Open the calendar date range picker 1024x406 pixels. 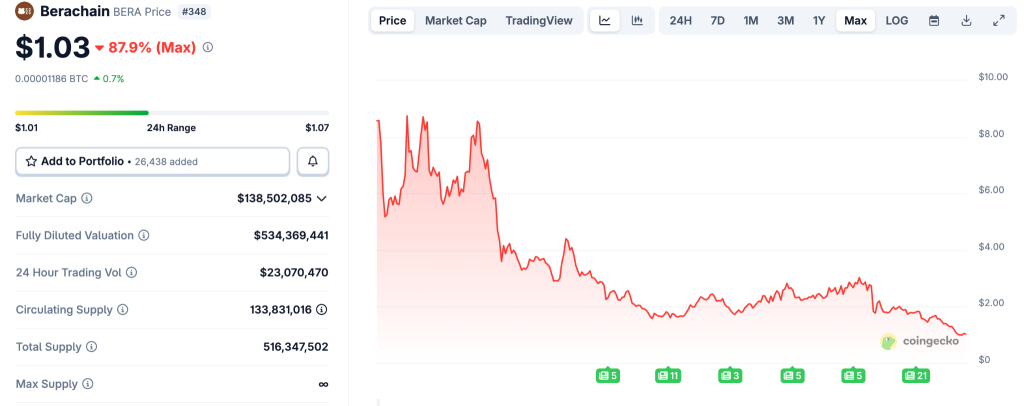tap(934, 20)
